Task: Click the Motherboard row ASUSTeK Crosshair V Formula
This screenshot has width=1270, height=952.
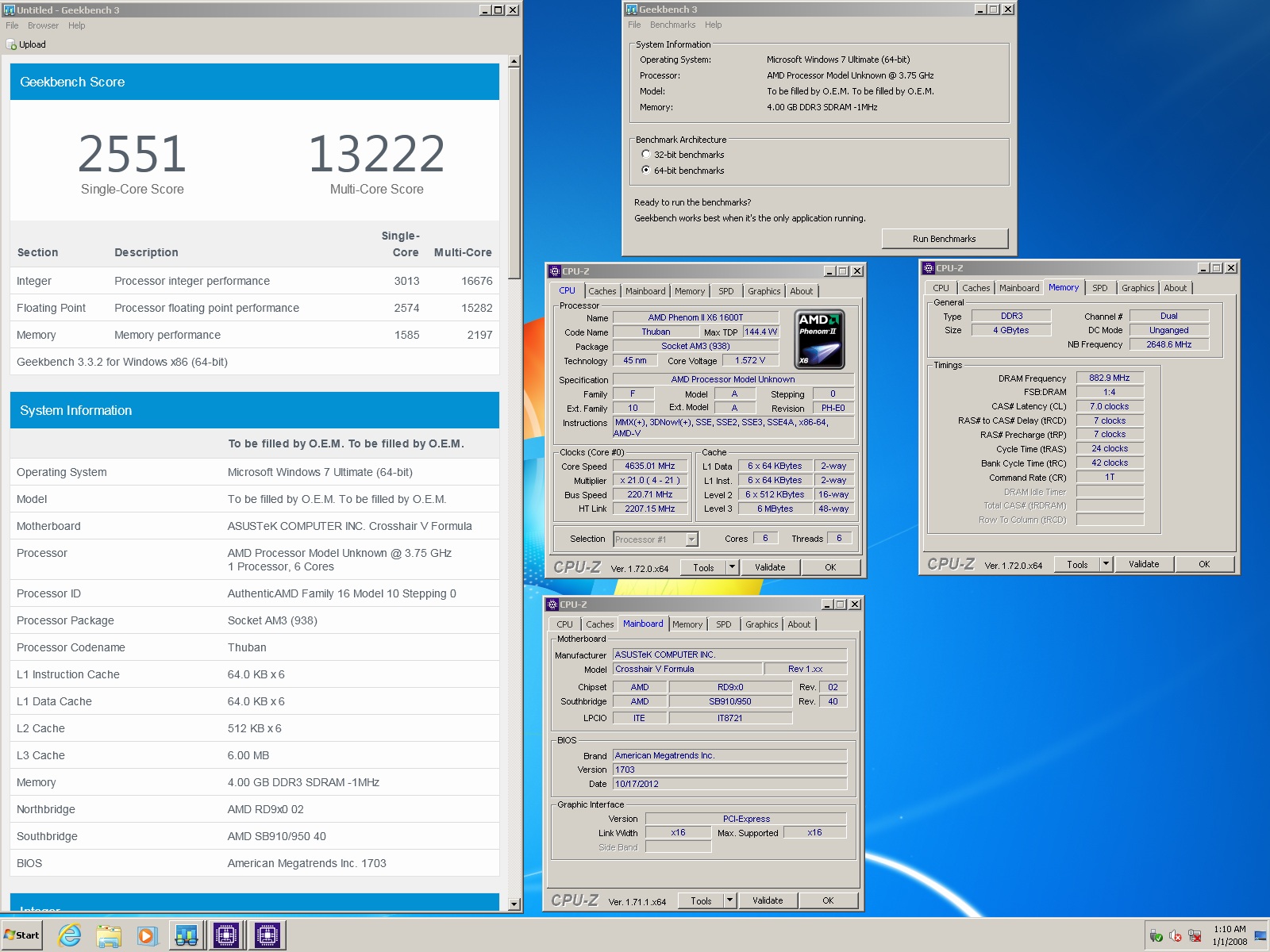Action: coord(254,526)
